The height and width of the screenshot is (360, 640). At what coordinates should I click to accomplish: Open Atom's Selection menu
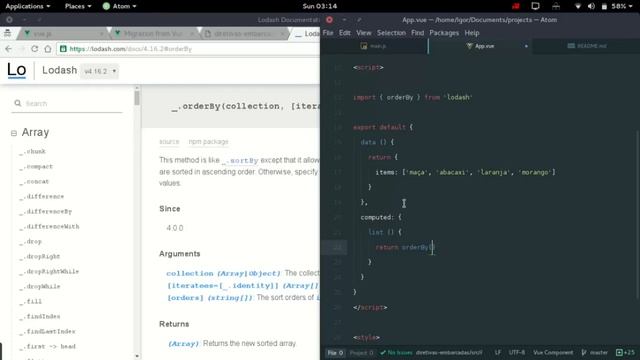391,33
